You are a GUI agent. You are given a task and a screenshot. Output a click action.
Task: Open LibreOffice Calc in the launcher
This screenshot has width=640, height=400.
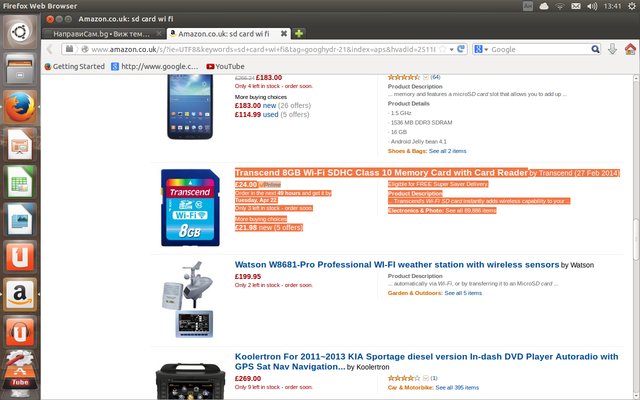coord(20,181)
